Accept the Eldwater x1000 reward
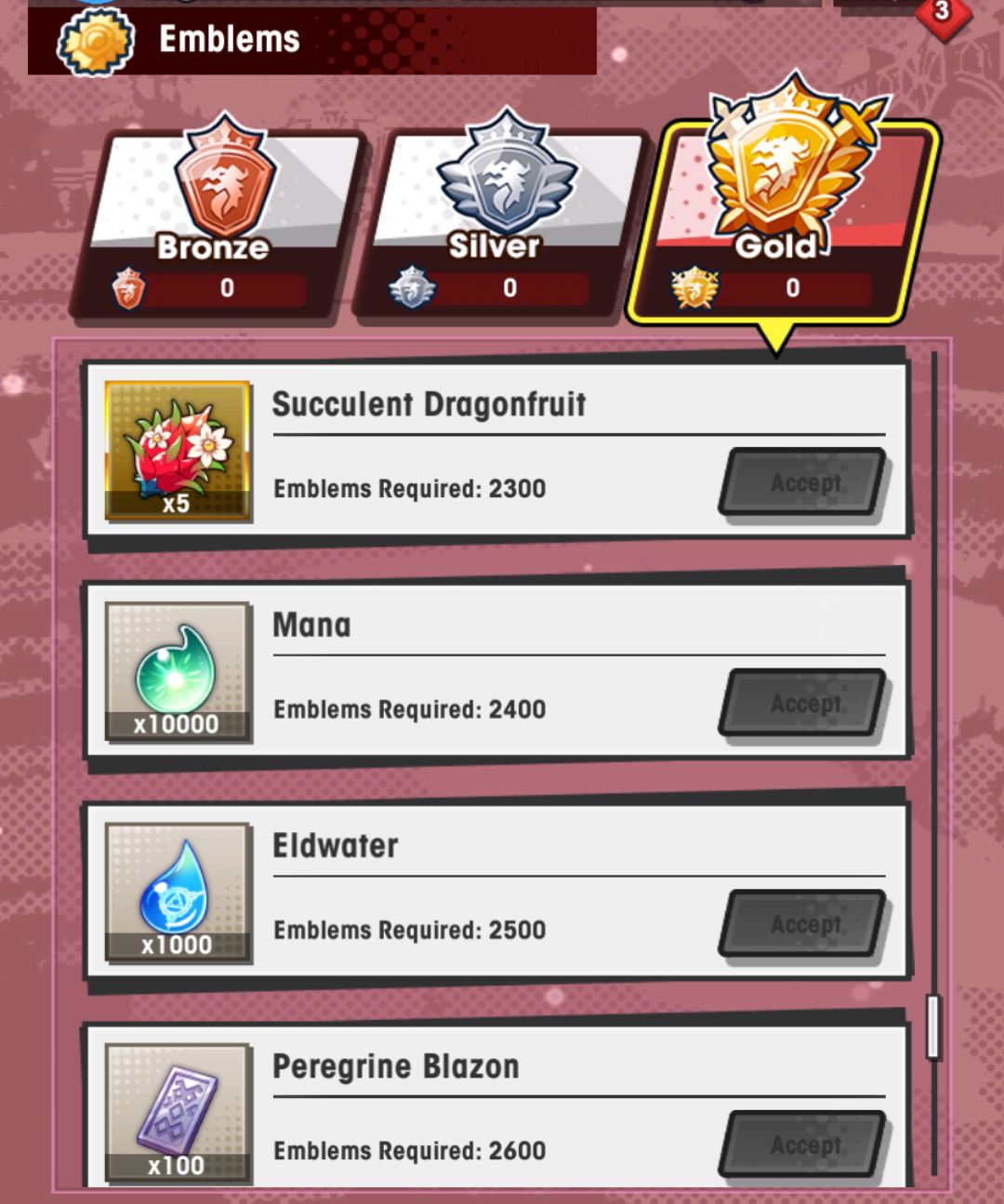The height and width of the screenshot is (1204, 1004). (804, 924)
